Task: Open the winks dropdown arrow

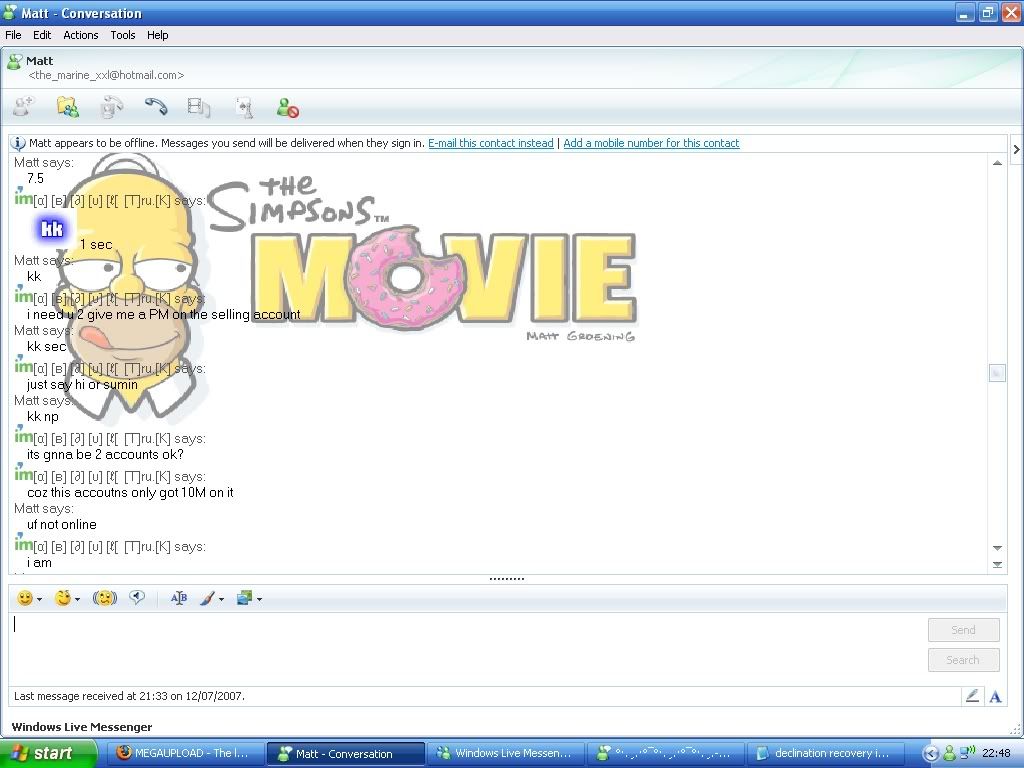Action: pos(77,599)
